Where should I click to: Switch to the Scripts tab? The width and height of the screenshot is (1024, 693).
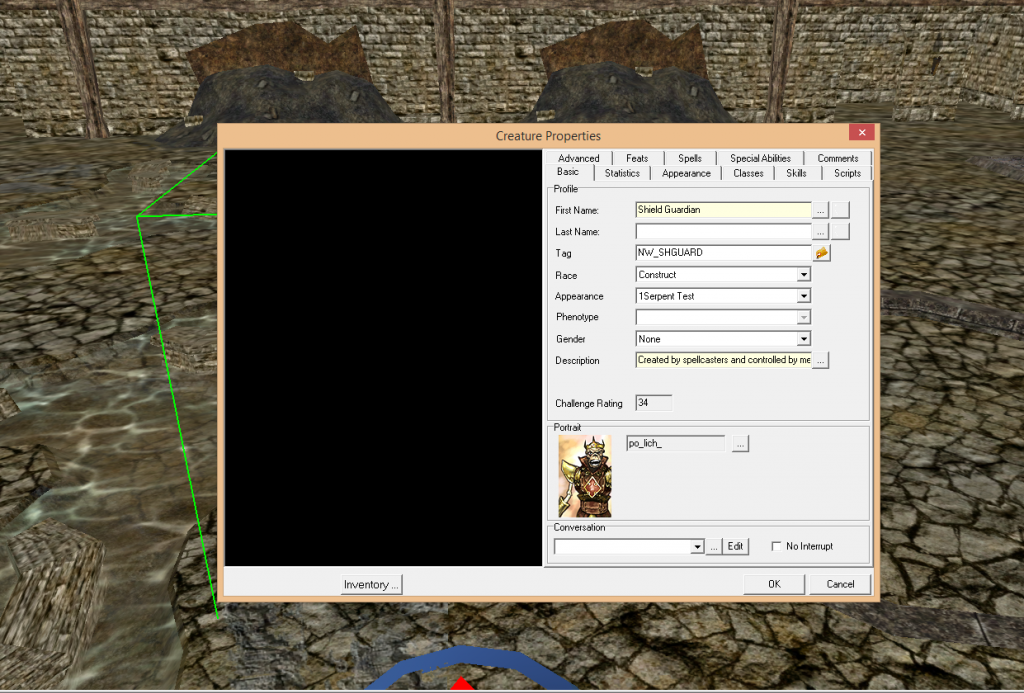click(846, 173)
